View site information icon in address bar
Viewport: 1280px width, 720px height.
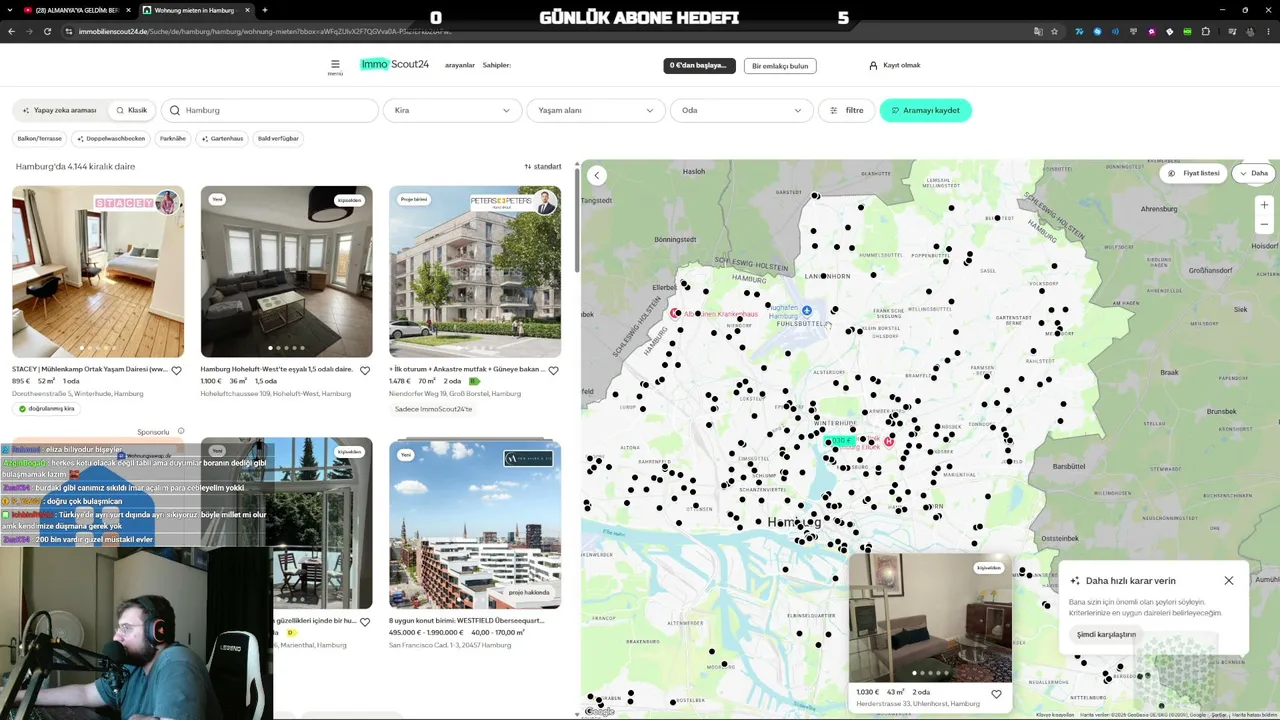pyautogui.click(x=69, y=31)
